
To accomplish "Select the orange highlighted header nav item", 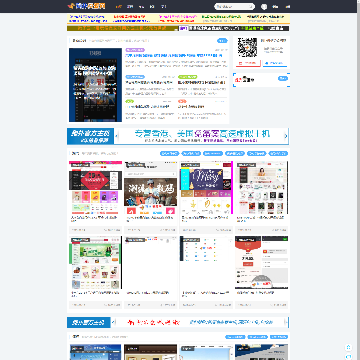I will point(119,6).
